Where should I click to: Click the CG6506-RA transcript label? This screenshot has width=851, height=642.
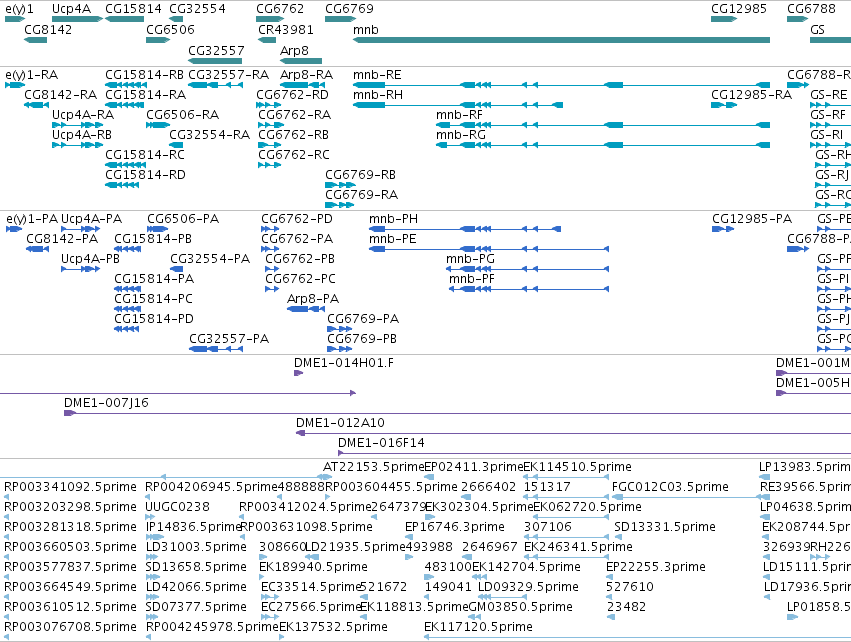(182, 115)
